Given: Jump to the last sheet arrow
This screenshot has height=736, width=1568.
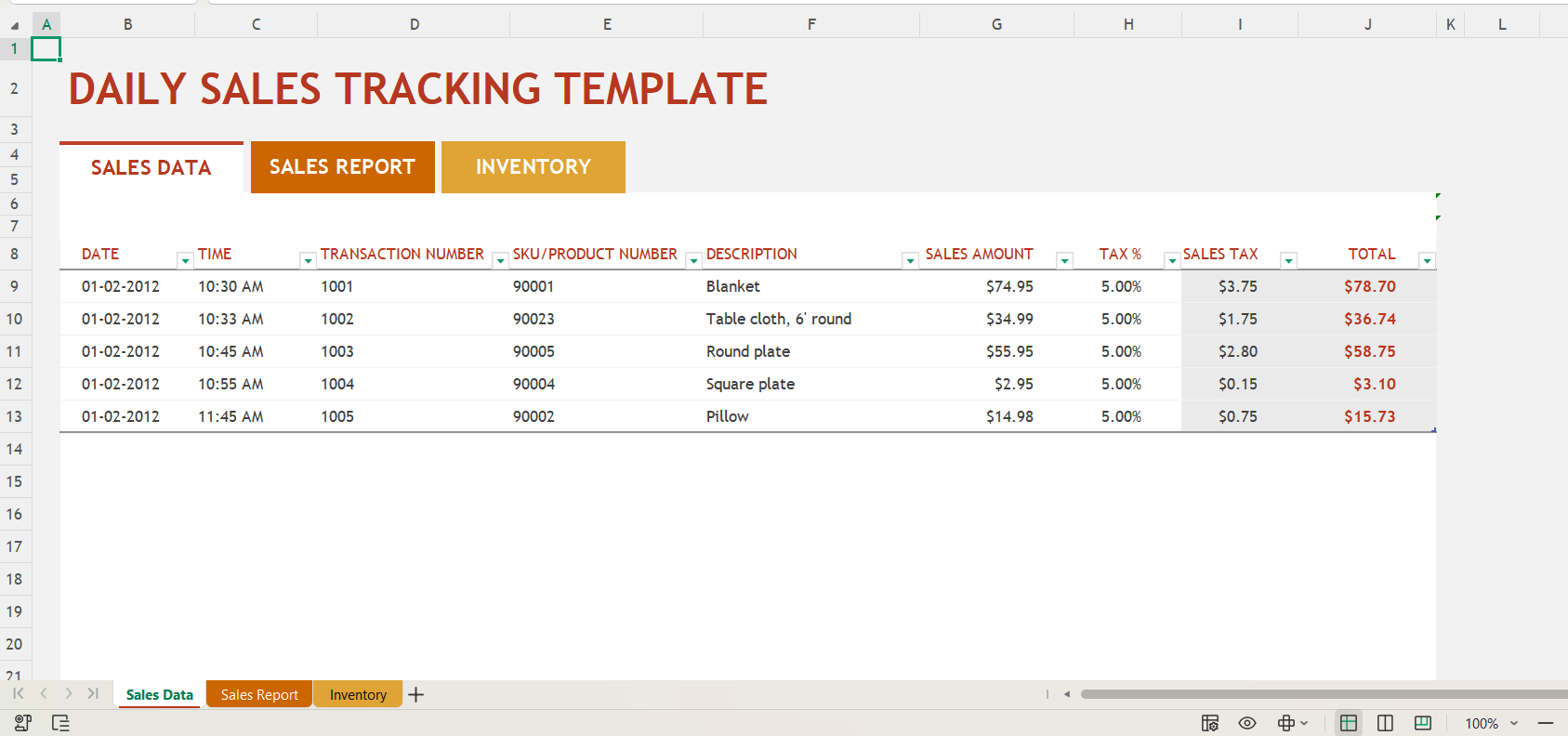Looking at the screenshot, I should point(93,693).
